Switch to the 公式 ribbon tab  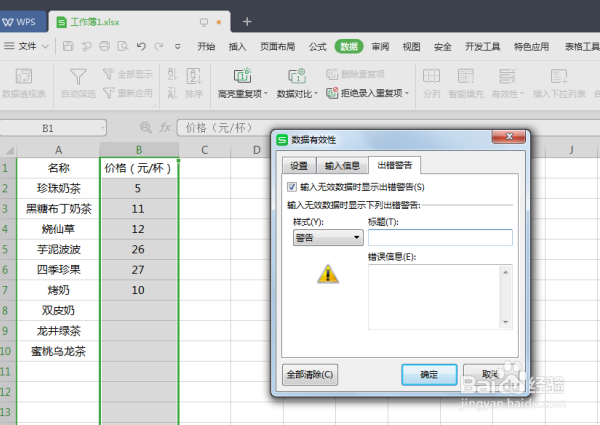tap(318, 47)
